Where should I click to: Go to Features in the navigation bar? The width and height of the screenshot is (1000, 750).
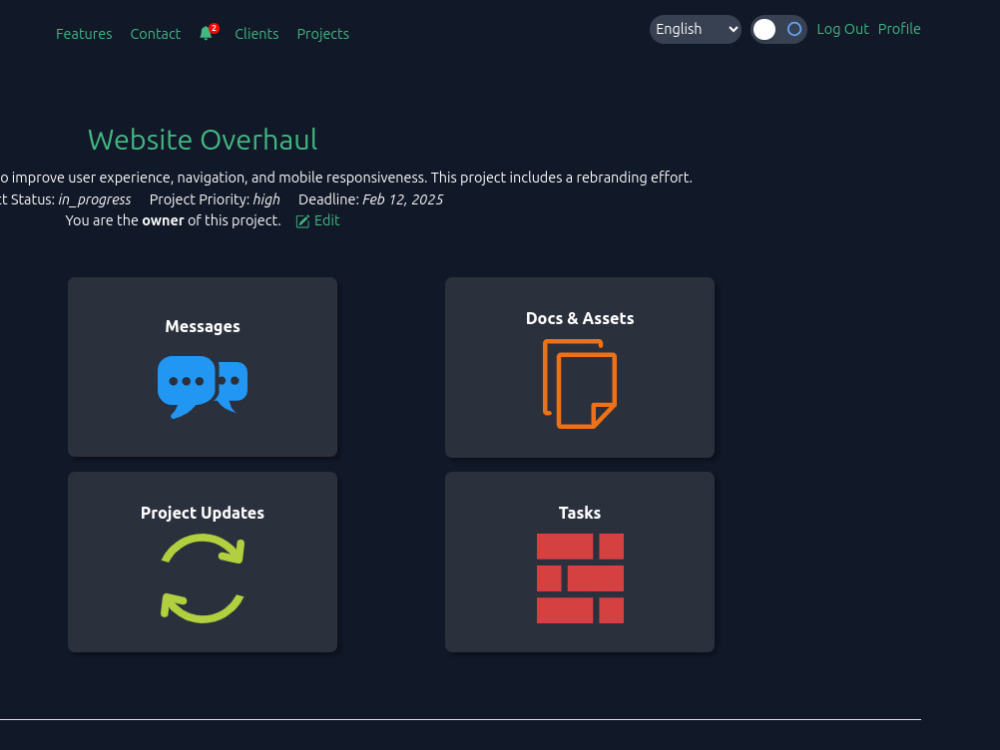tap(84, 34)
